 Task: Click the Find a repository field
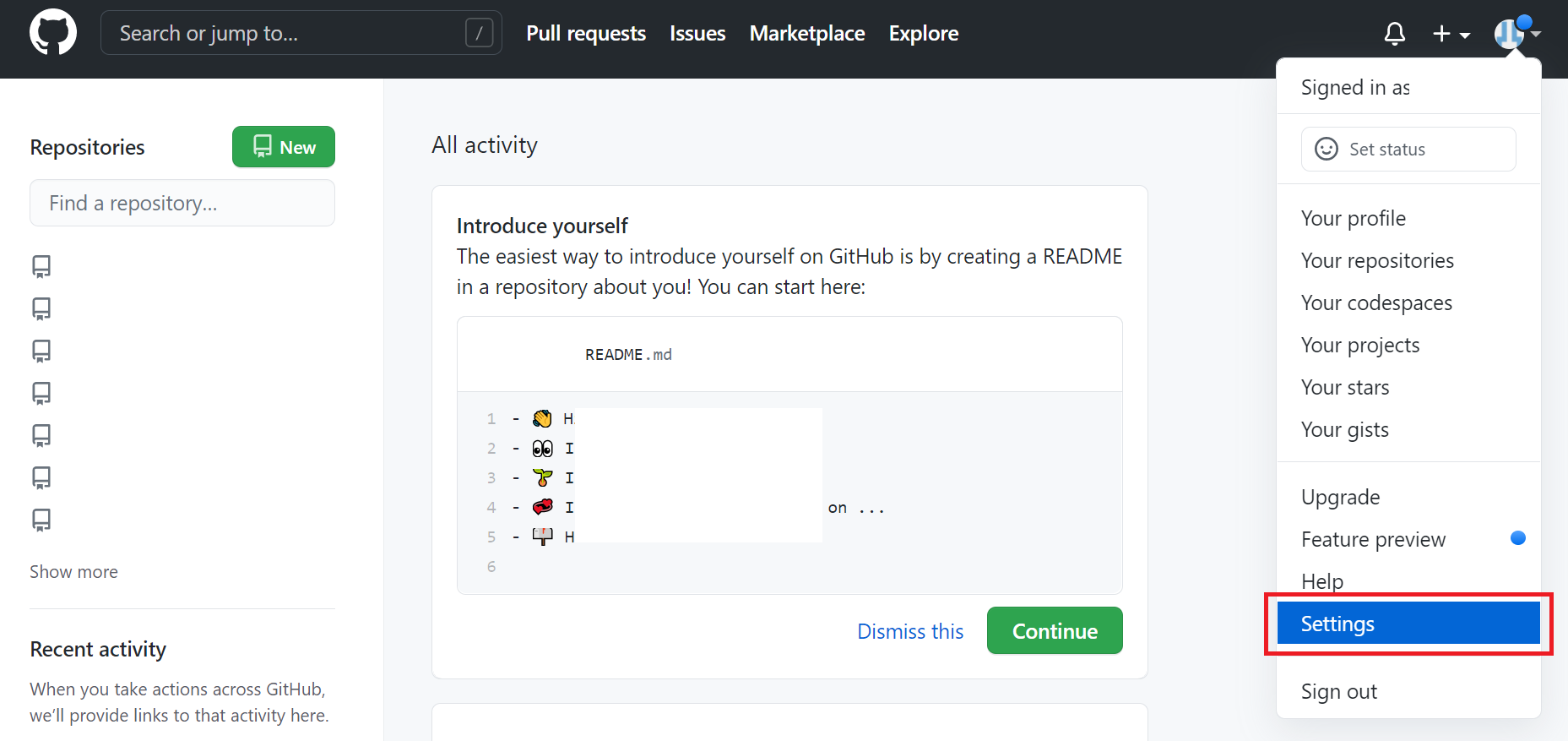[182, 203]
